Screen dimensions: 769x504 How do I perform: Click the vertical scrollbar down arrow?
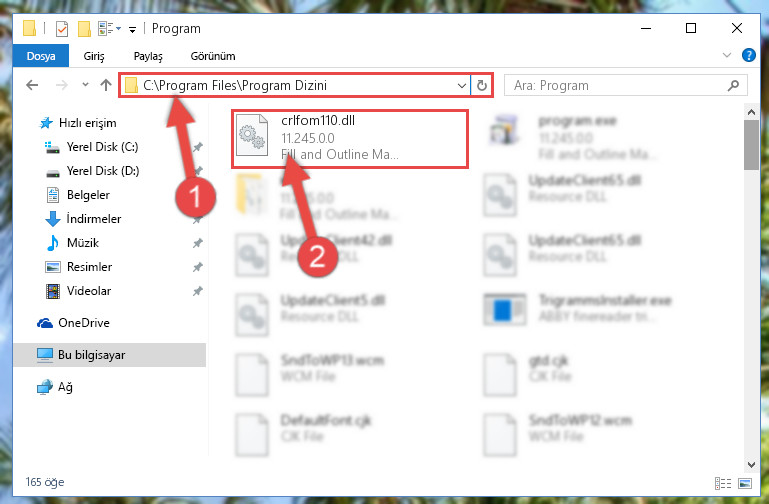coord(751,464)
